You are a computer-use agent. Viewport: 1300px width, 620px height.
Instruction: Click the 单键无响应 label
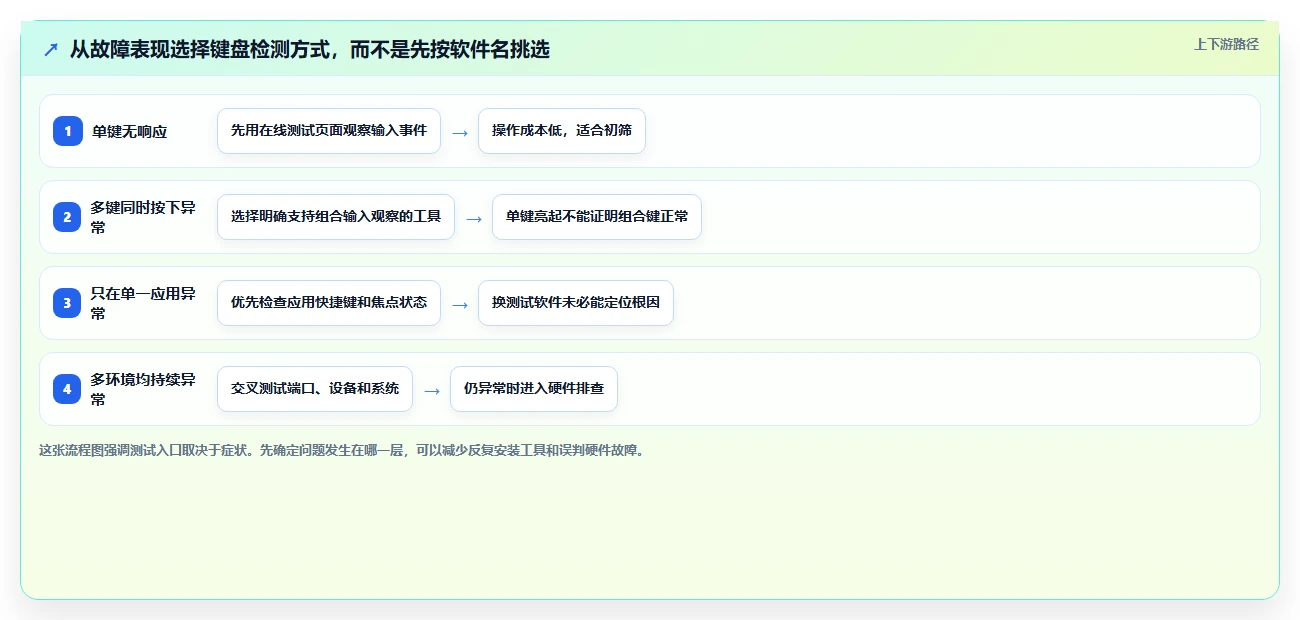(130, 131)
